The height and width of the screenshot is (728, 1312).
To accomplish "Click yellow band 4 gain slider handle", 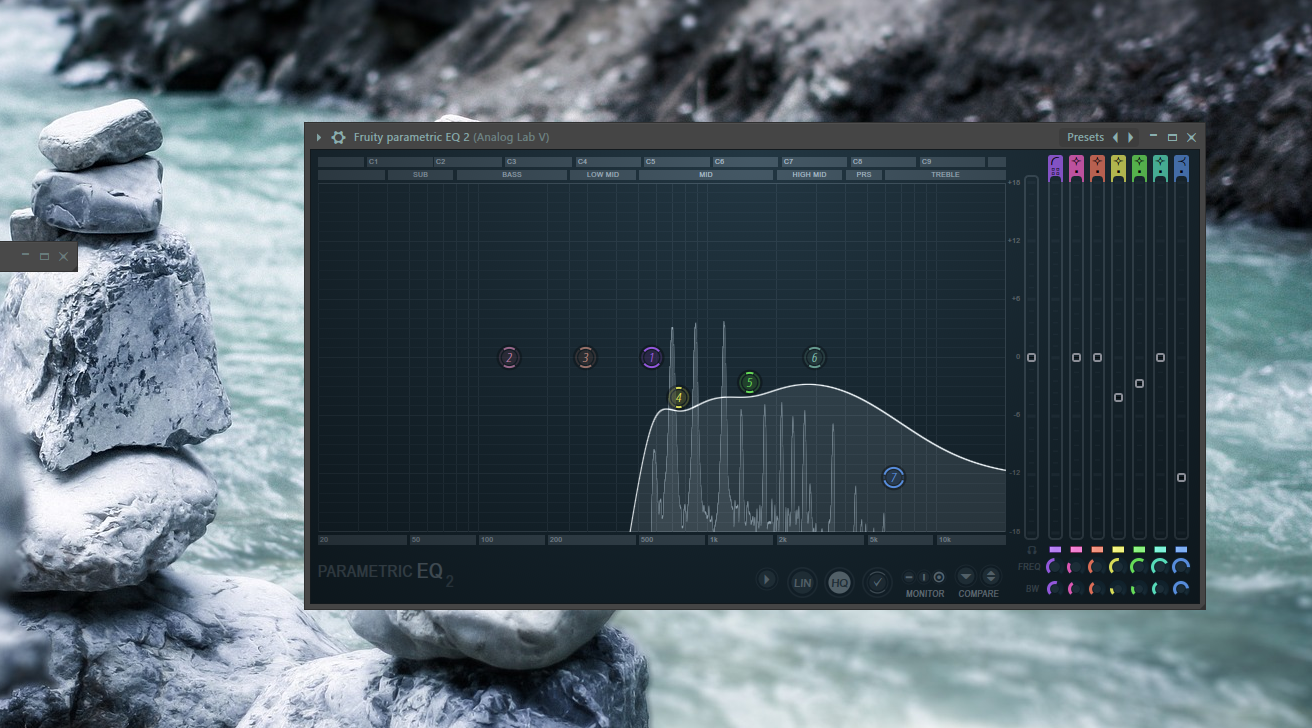I will [1118, 397].
